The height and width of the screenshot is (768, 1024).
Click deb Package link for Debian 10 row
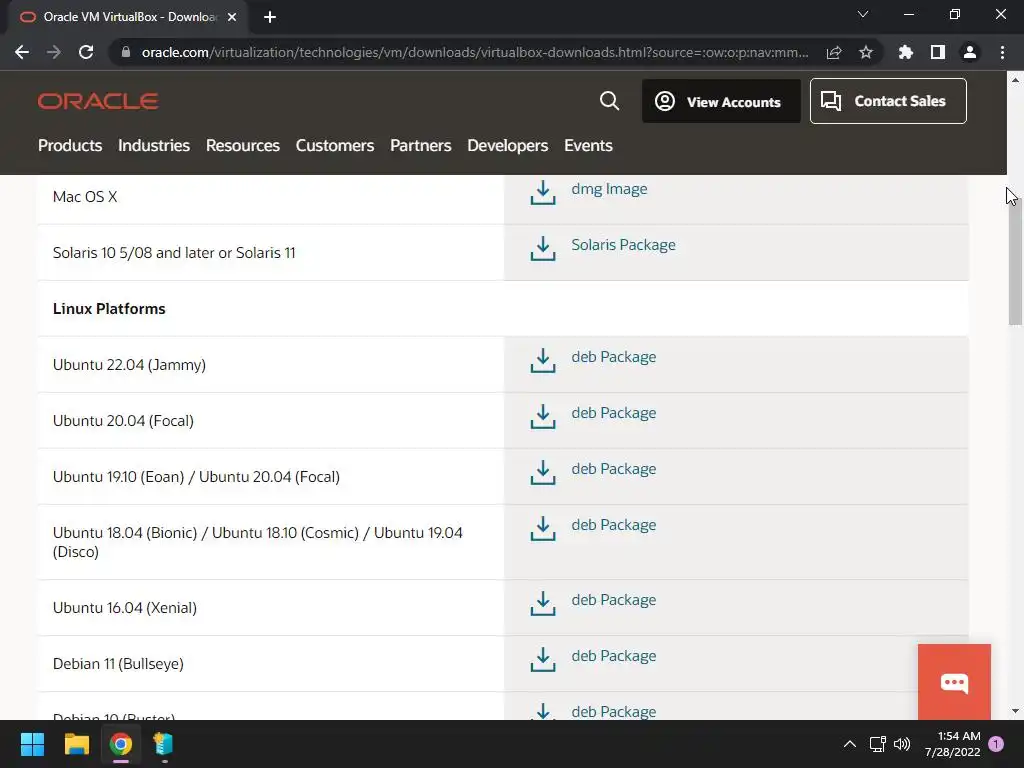click(614, 711)
